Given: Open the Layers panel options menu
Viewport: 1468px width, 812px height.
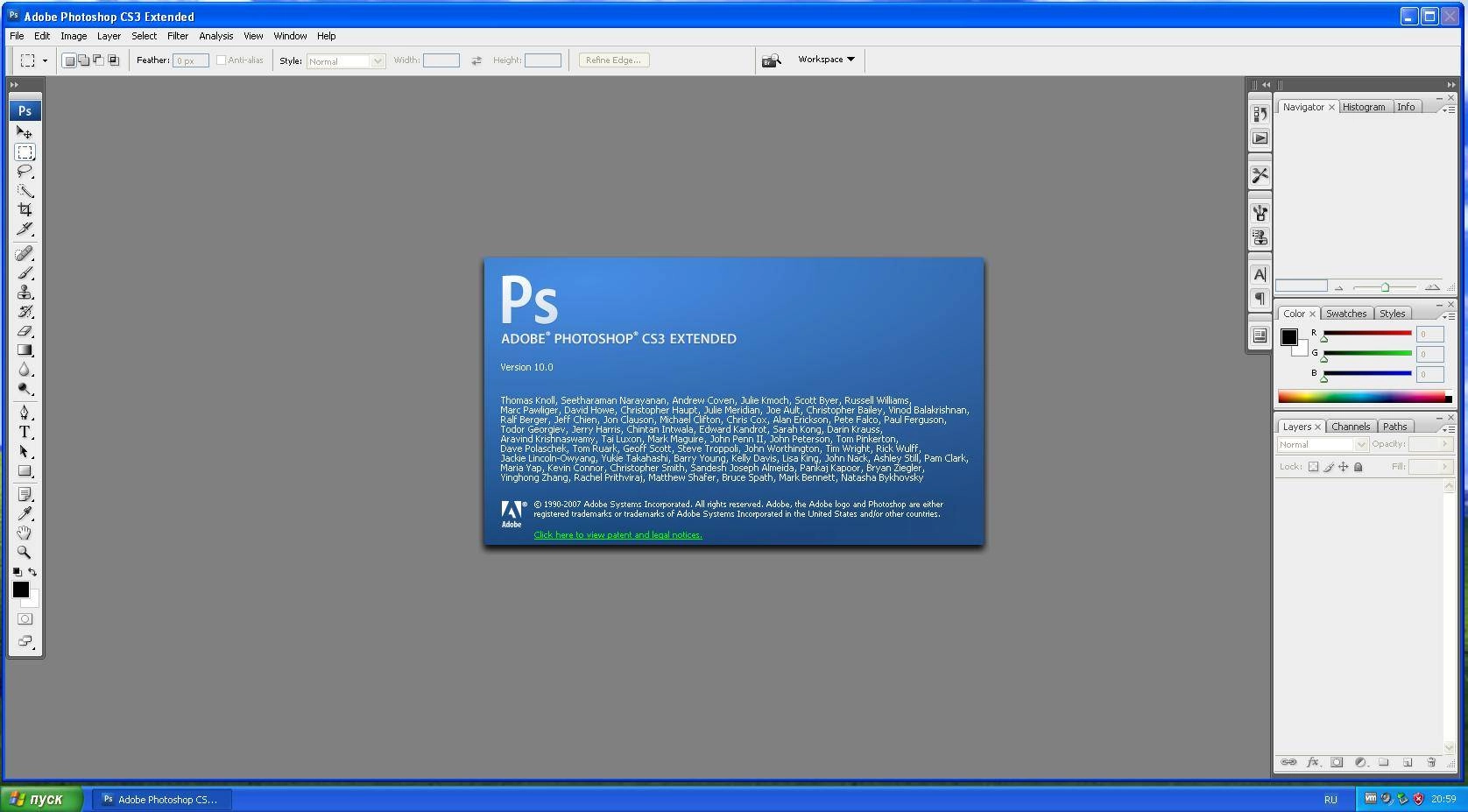Looking at the screenshot, I should (x=1449, y=429).
